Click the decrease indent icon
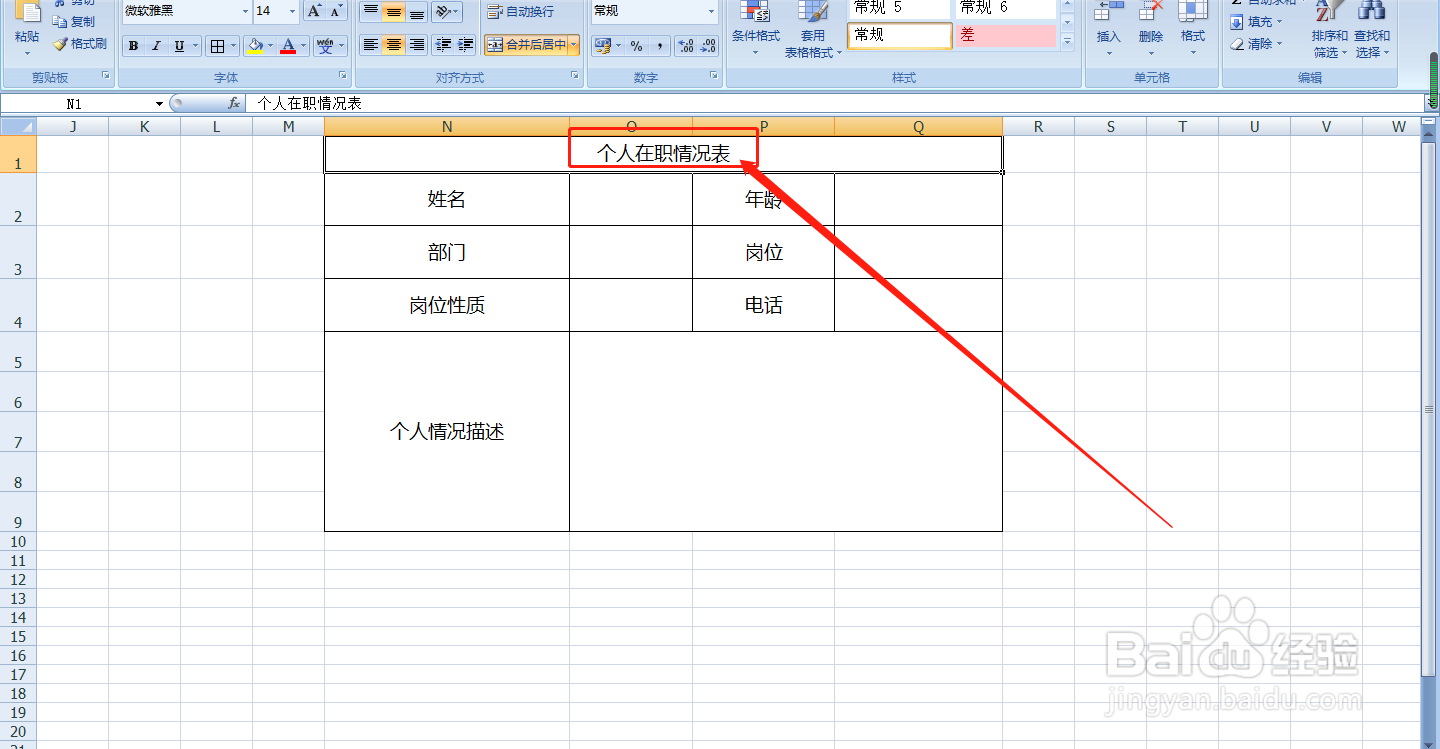 tap(443, 45)
